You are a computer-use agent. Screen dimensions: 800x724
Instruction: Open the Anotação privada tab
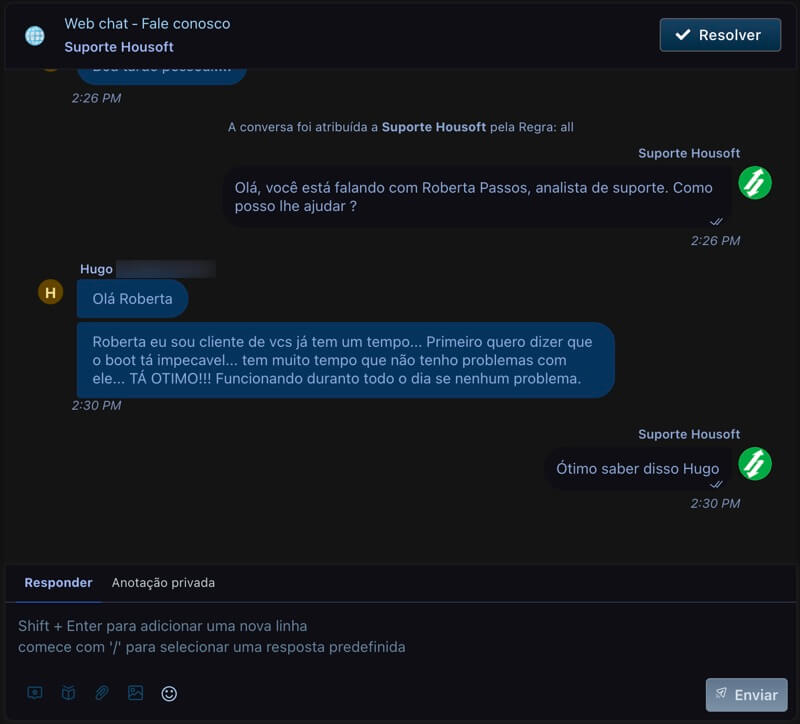tap(163, 583)
